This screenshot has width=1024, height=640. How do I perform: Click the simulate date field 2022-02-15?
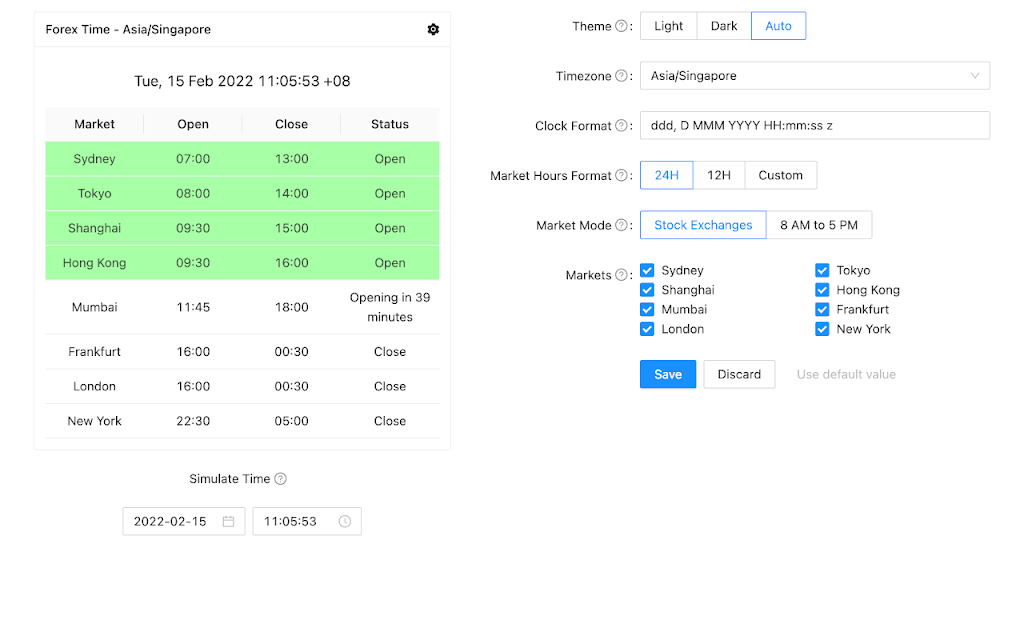(184, 521)
